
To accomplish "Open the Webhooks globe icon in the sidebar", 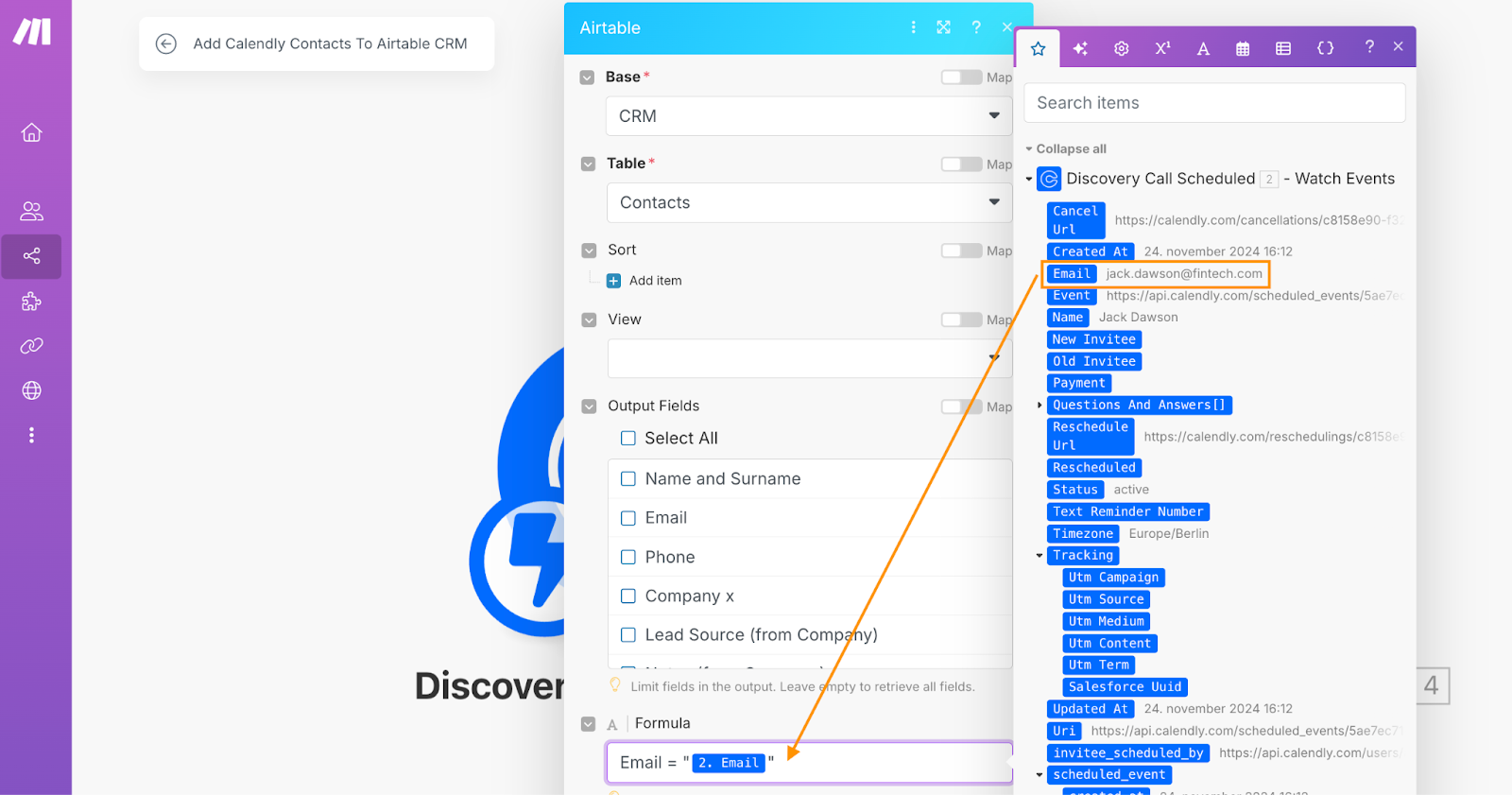I will pos(32,390).
